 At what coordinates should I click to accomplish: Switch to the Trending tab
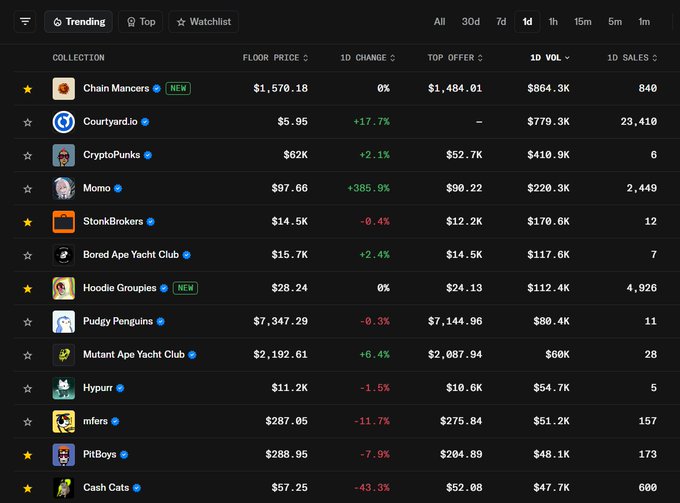click(78, 22)
